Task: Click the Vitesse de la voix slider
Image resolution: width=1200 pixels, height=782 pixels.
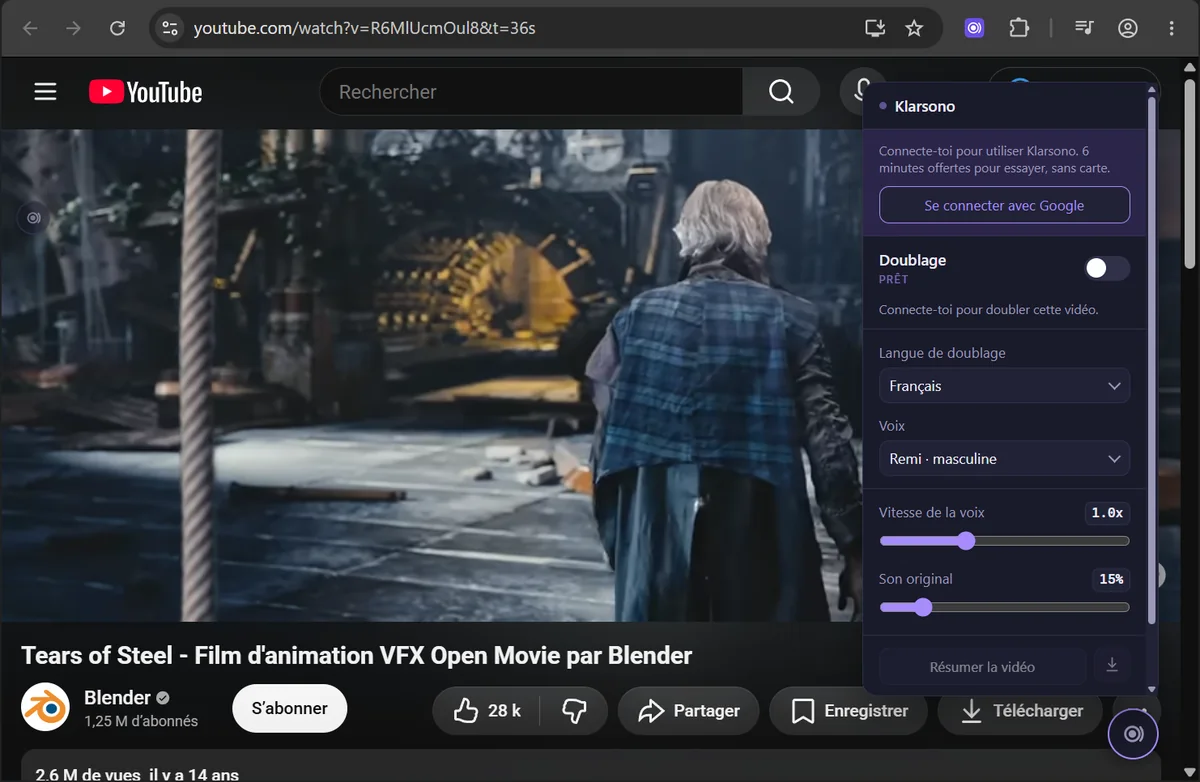Action: tap(1004, 541)
